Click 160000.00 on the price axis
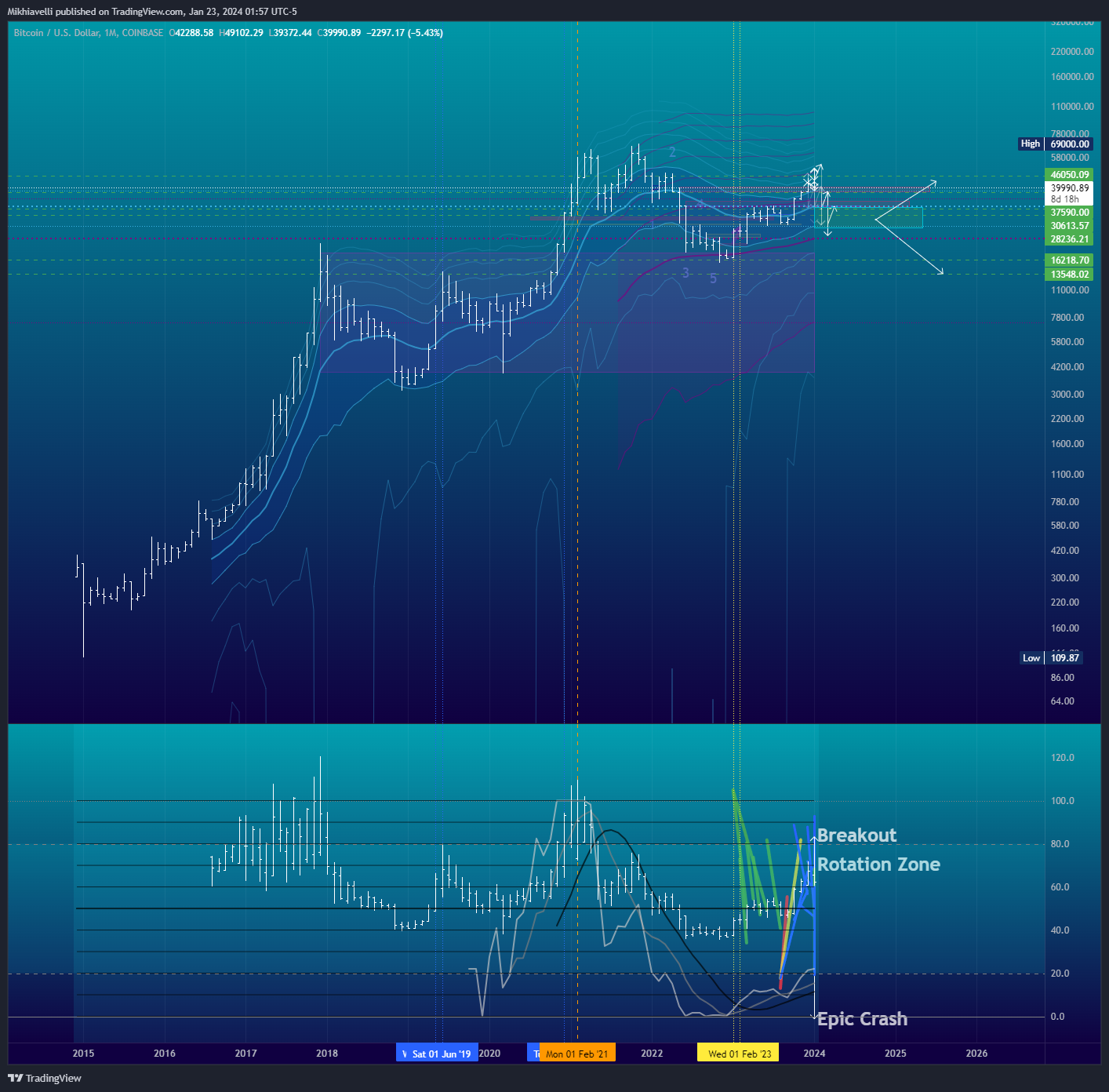This screenshot has height=1092, width=1109. 1072,77
